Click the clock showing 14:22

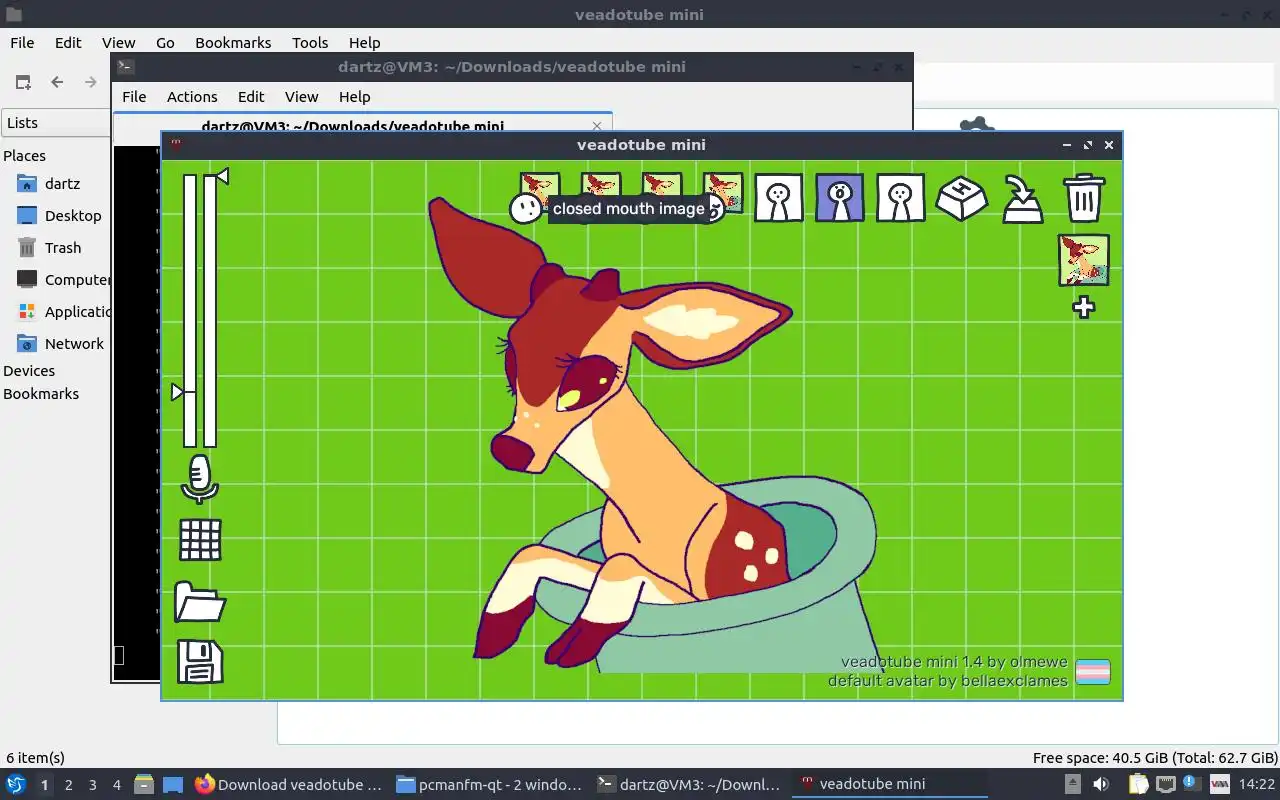pyautogui.click(x=1256, y=785)
